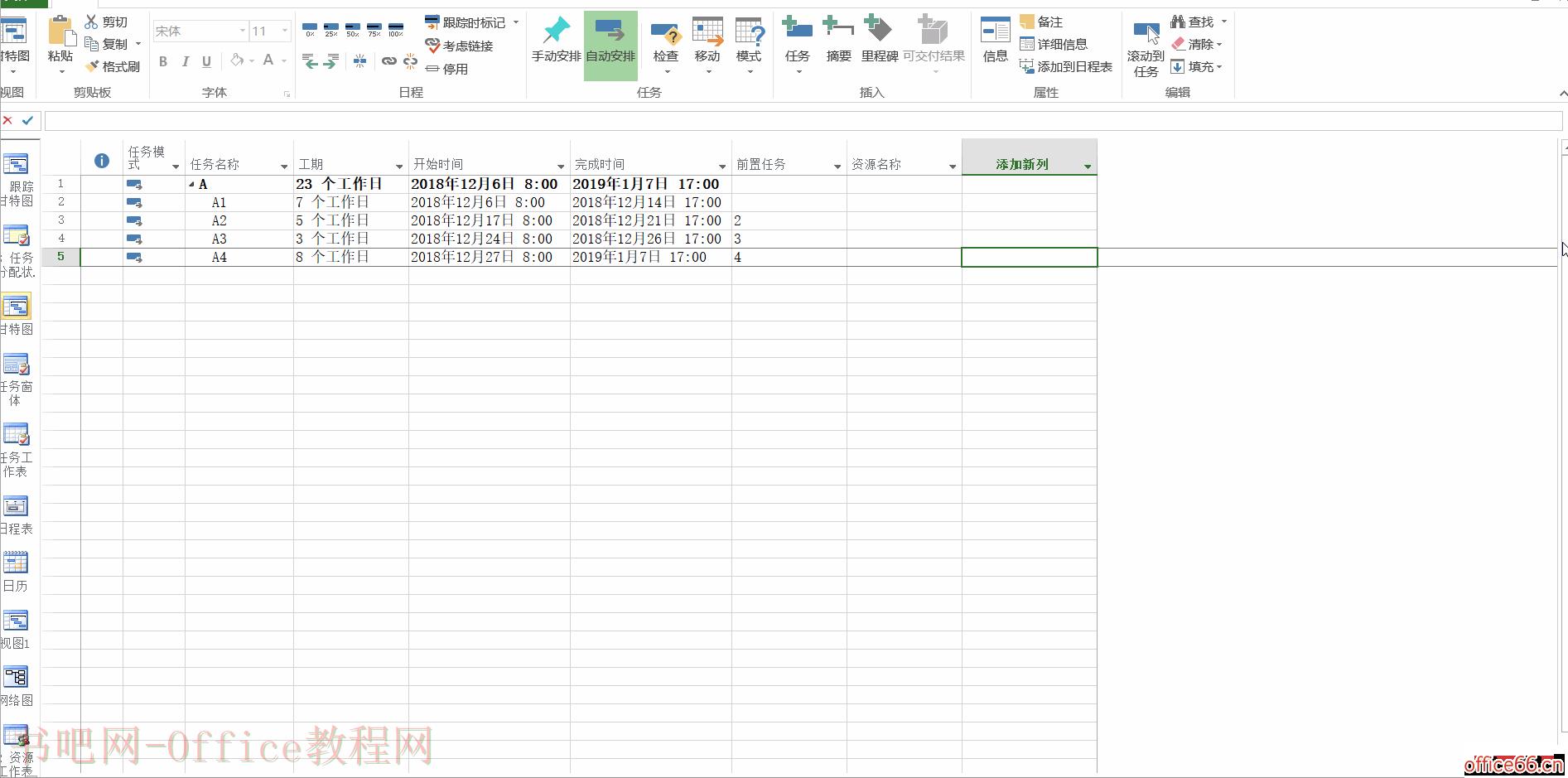Open the Inspect (检查) task menu
Image resolution: width=1568 pixels, height=778 pixels.
(x=666, y=46)
